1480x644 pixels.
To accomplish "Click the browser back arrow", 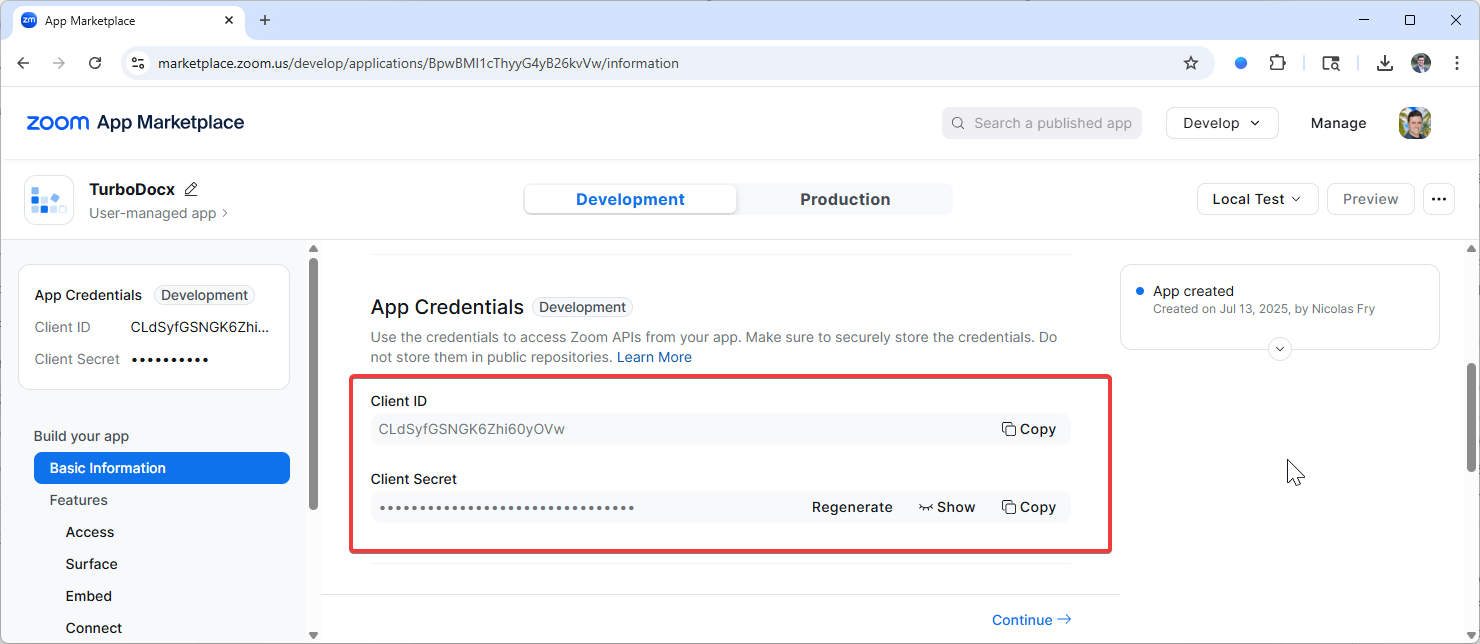I will pyautogui.click(x=24, y=63).
